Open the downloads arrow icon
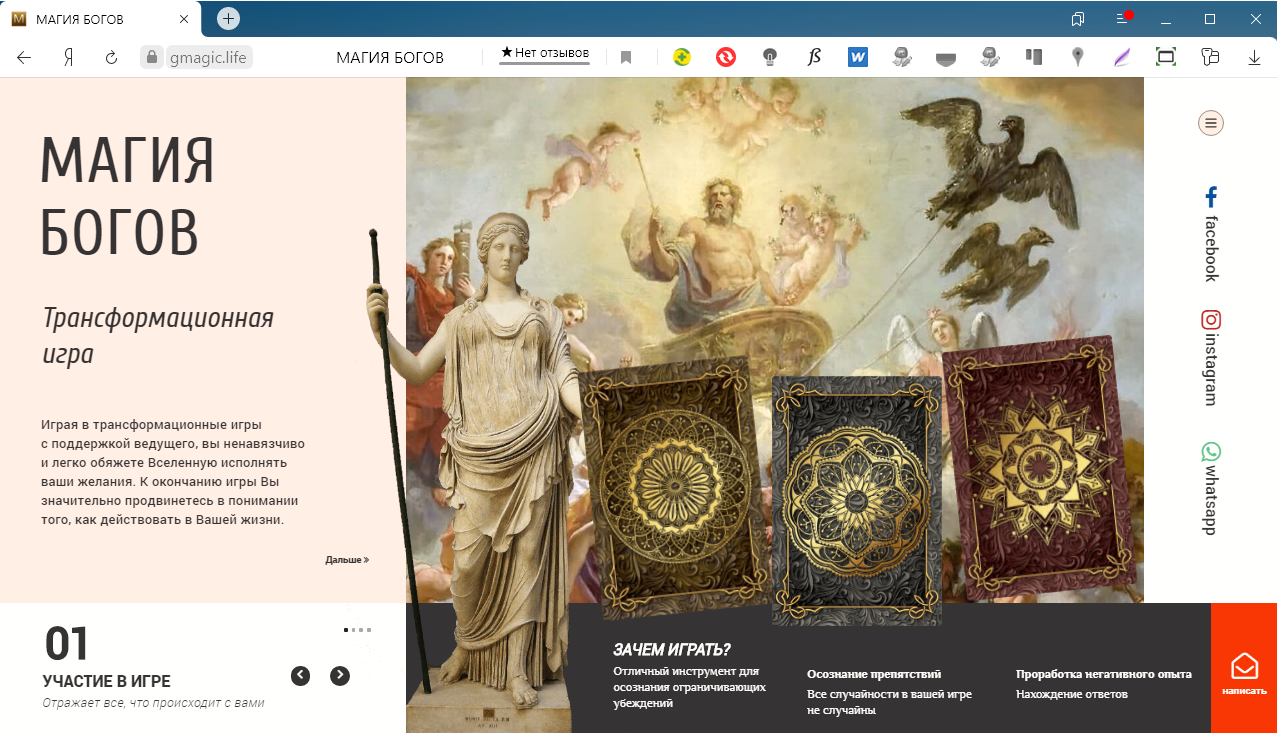Viewport: 1277px width, 733px height. click(1254, 58)
